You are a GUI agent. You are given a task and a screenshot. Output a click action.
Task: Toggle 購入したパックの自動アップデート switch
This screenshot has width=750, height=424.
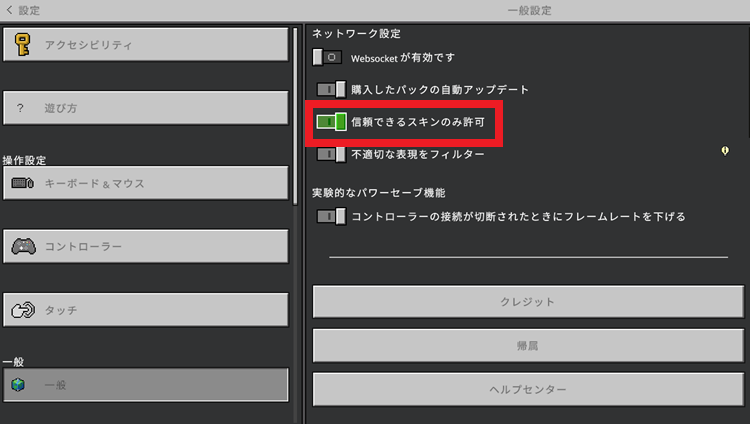click(x=331, y=89)
